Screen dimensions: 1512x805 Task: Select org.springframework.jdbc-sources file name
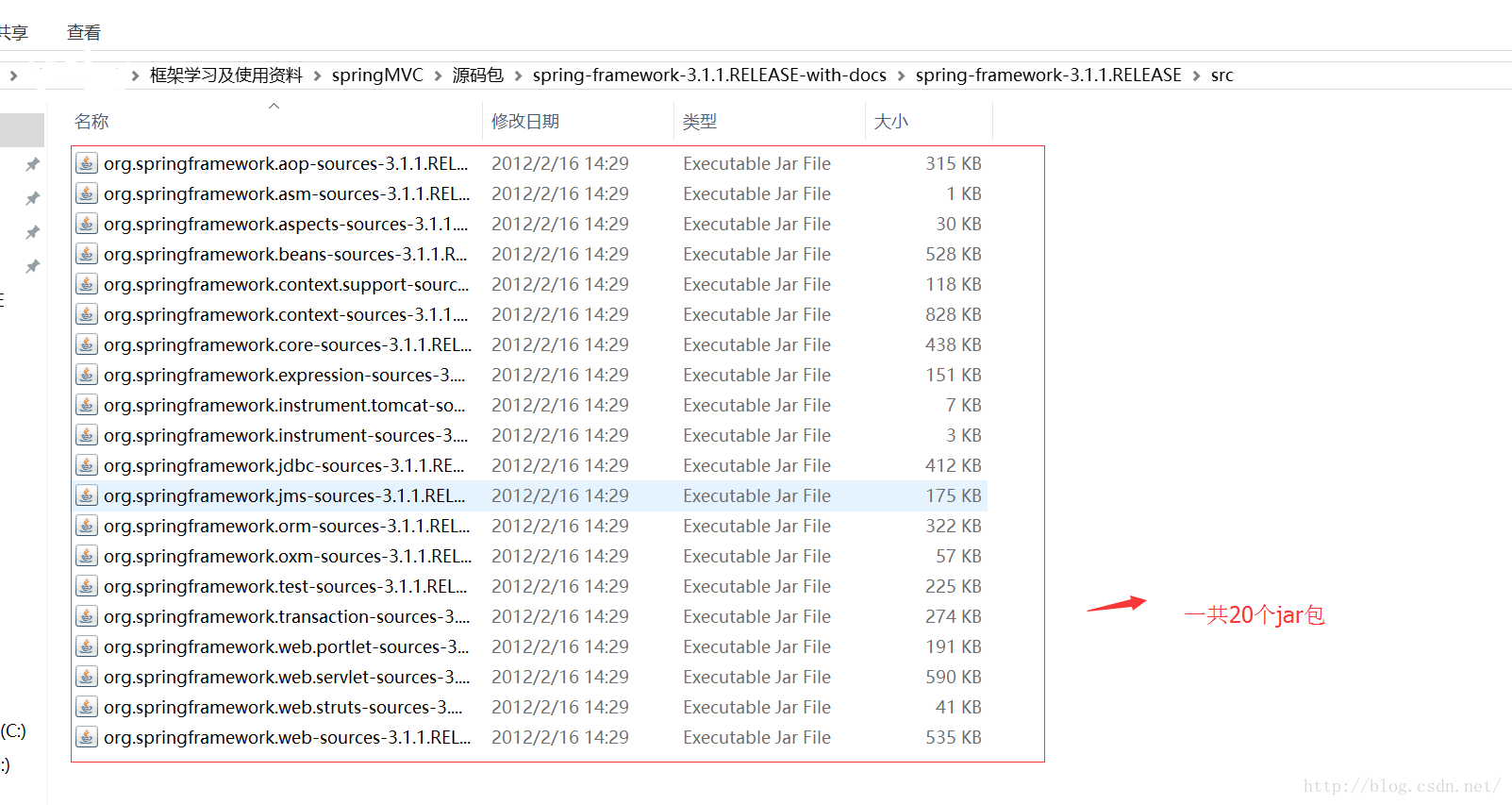[x=284, y=465]
